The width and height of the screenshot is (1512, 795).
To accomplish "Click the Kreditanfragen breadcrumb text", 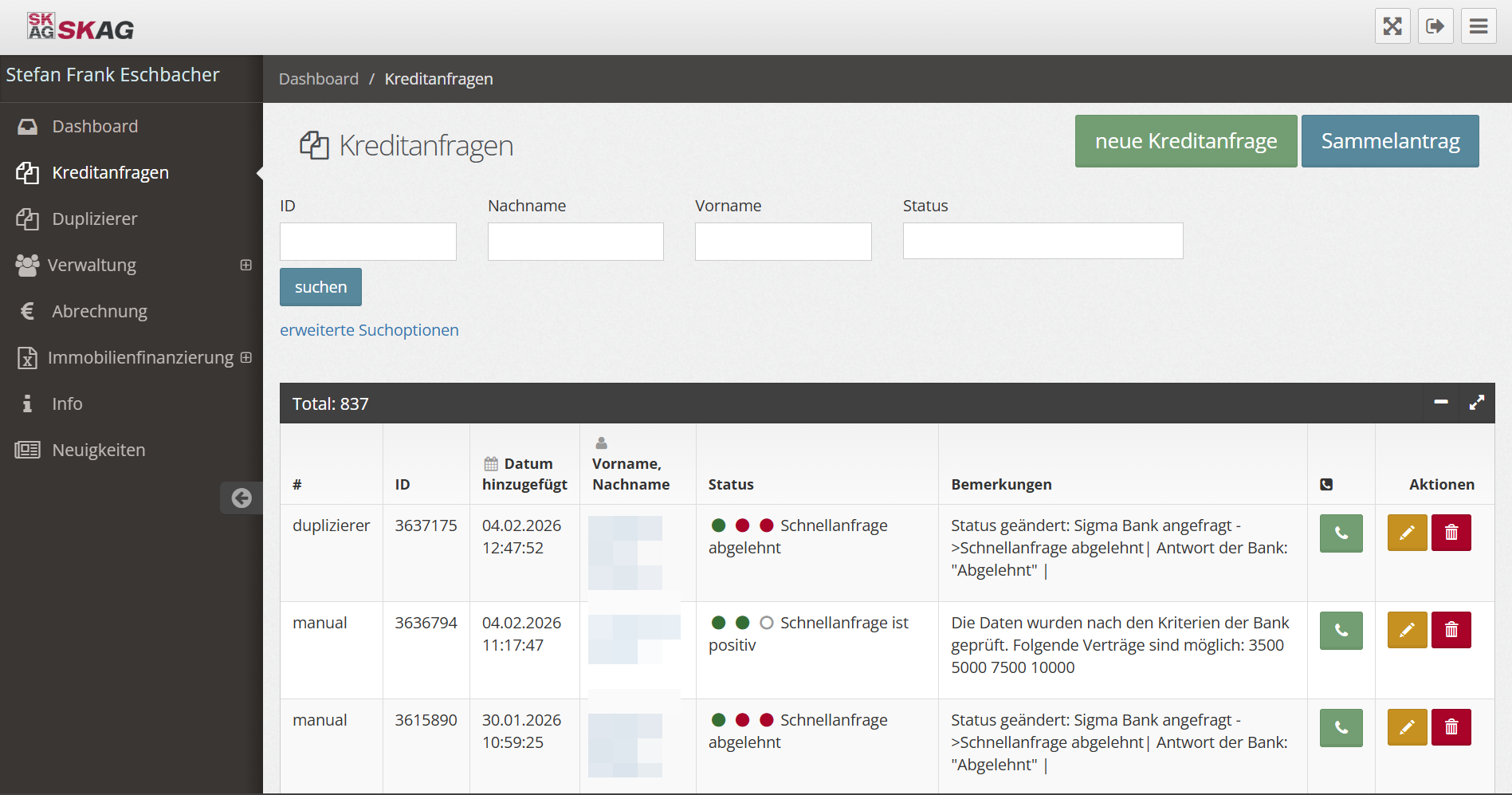I will [438, 79].
